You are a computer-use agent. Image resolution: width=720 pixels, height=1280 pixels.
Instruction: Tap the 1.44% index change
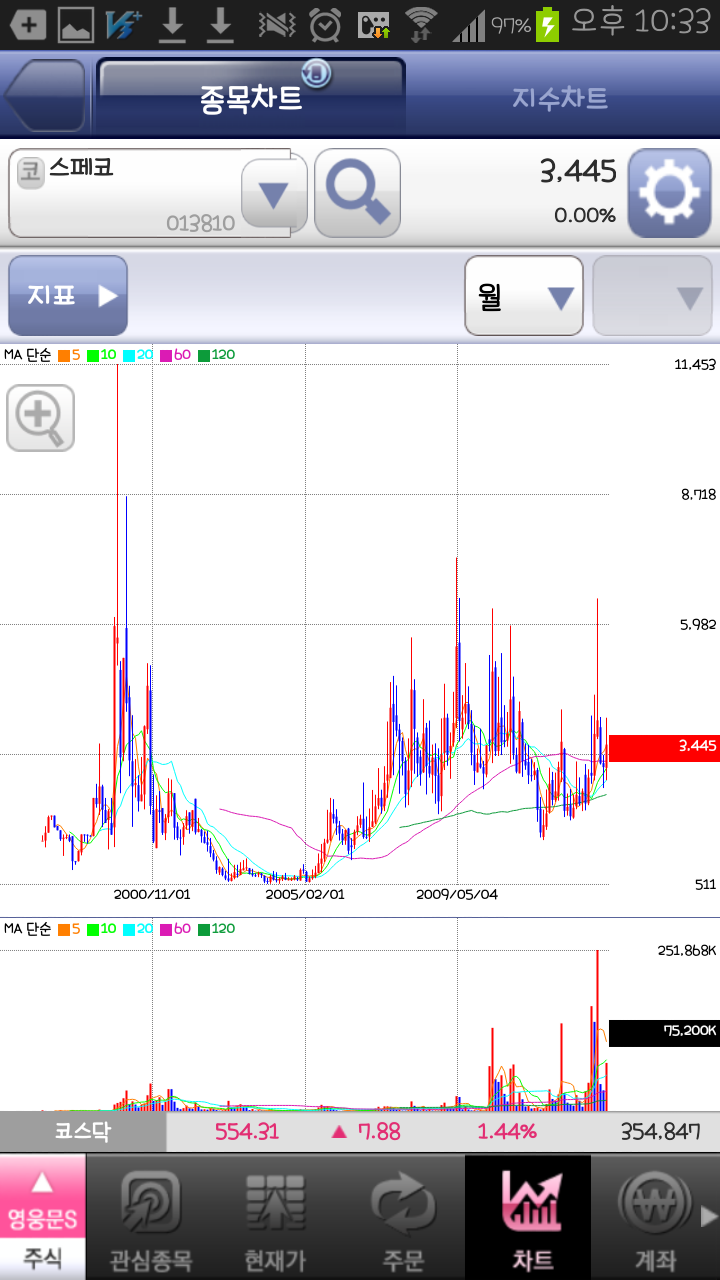[507, 1132]
